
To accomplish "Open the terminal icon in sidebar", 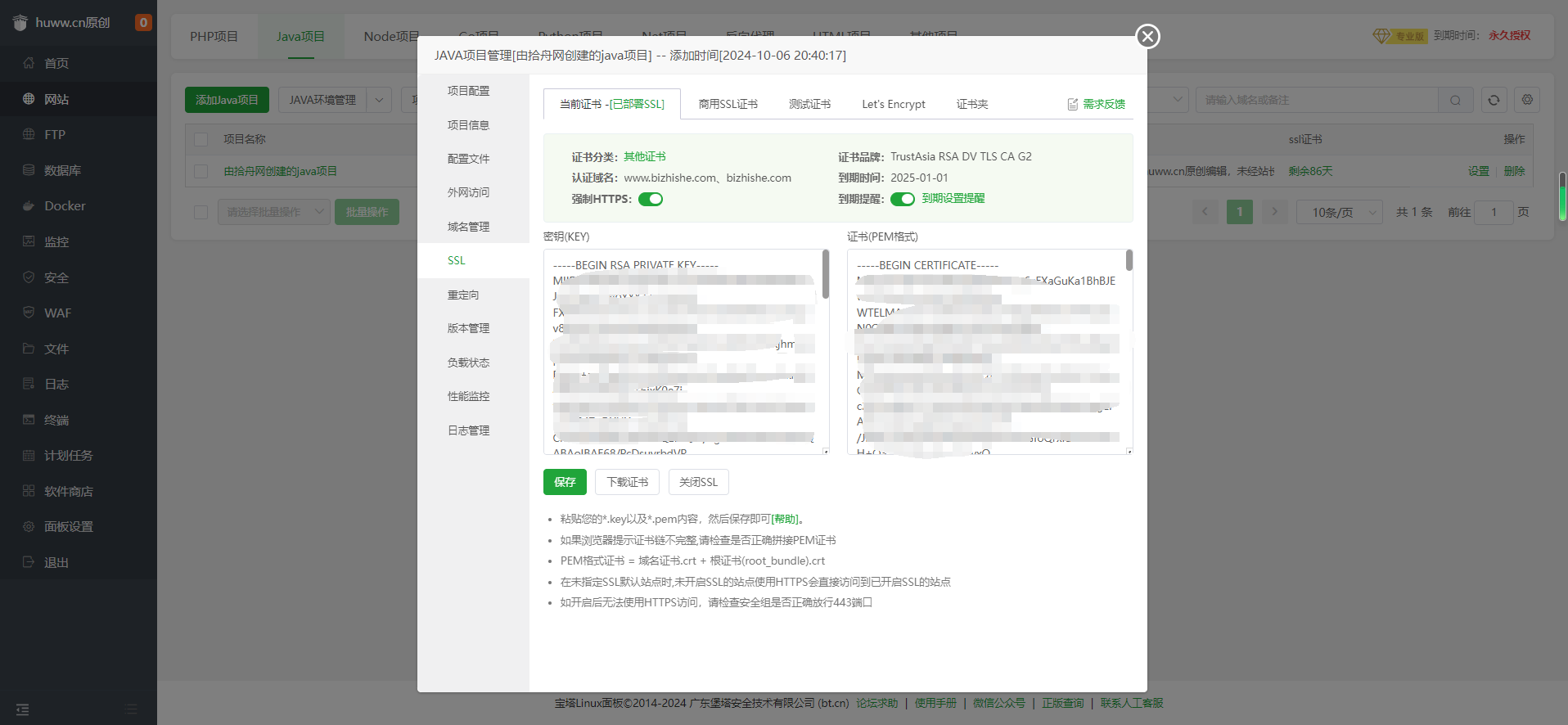I will 29,420.
